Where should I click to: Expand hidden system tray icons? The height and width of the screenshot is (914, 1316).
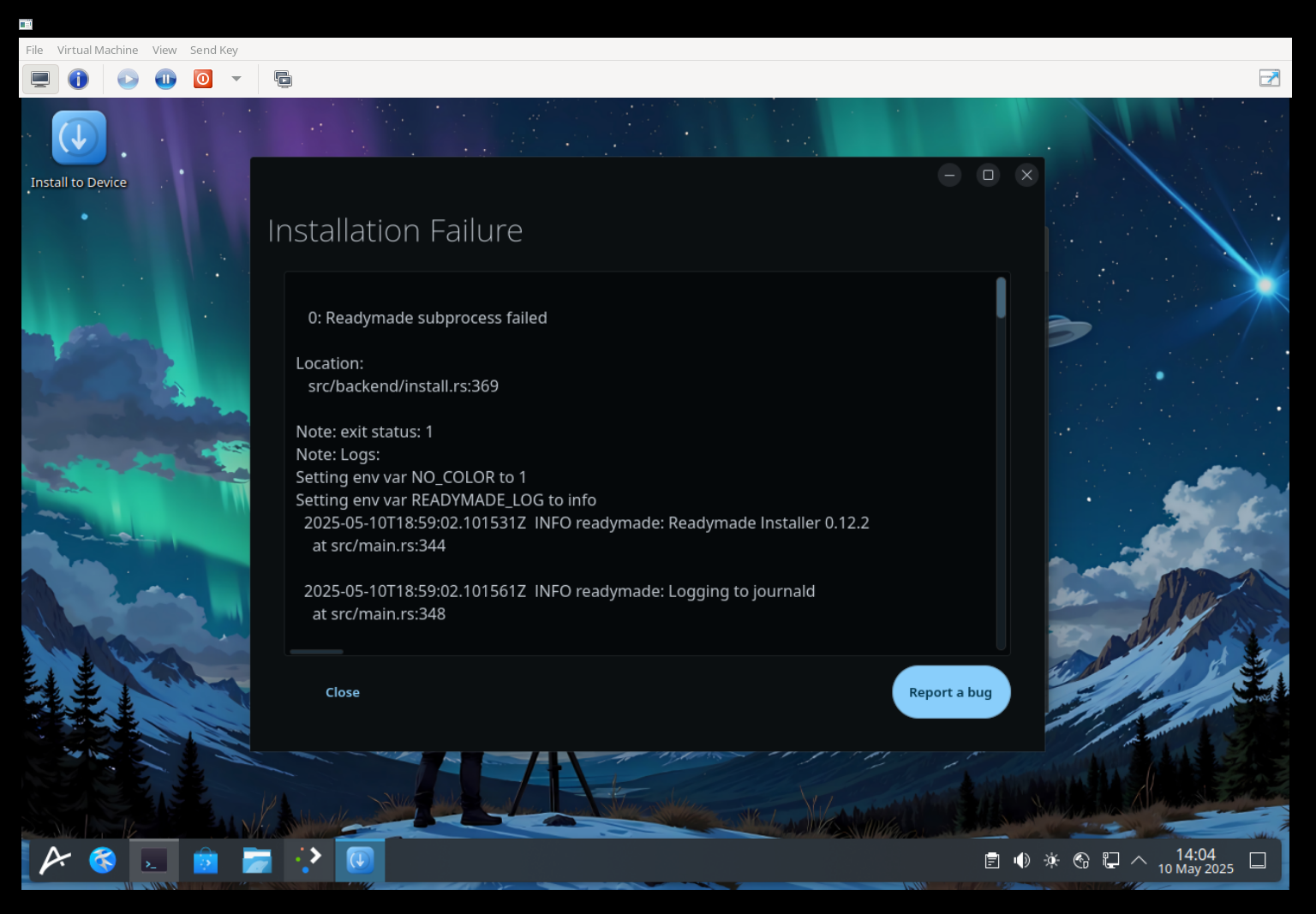pos(1139,860)
